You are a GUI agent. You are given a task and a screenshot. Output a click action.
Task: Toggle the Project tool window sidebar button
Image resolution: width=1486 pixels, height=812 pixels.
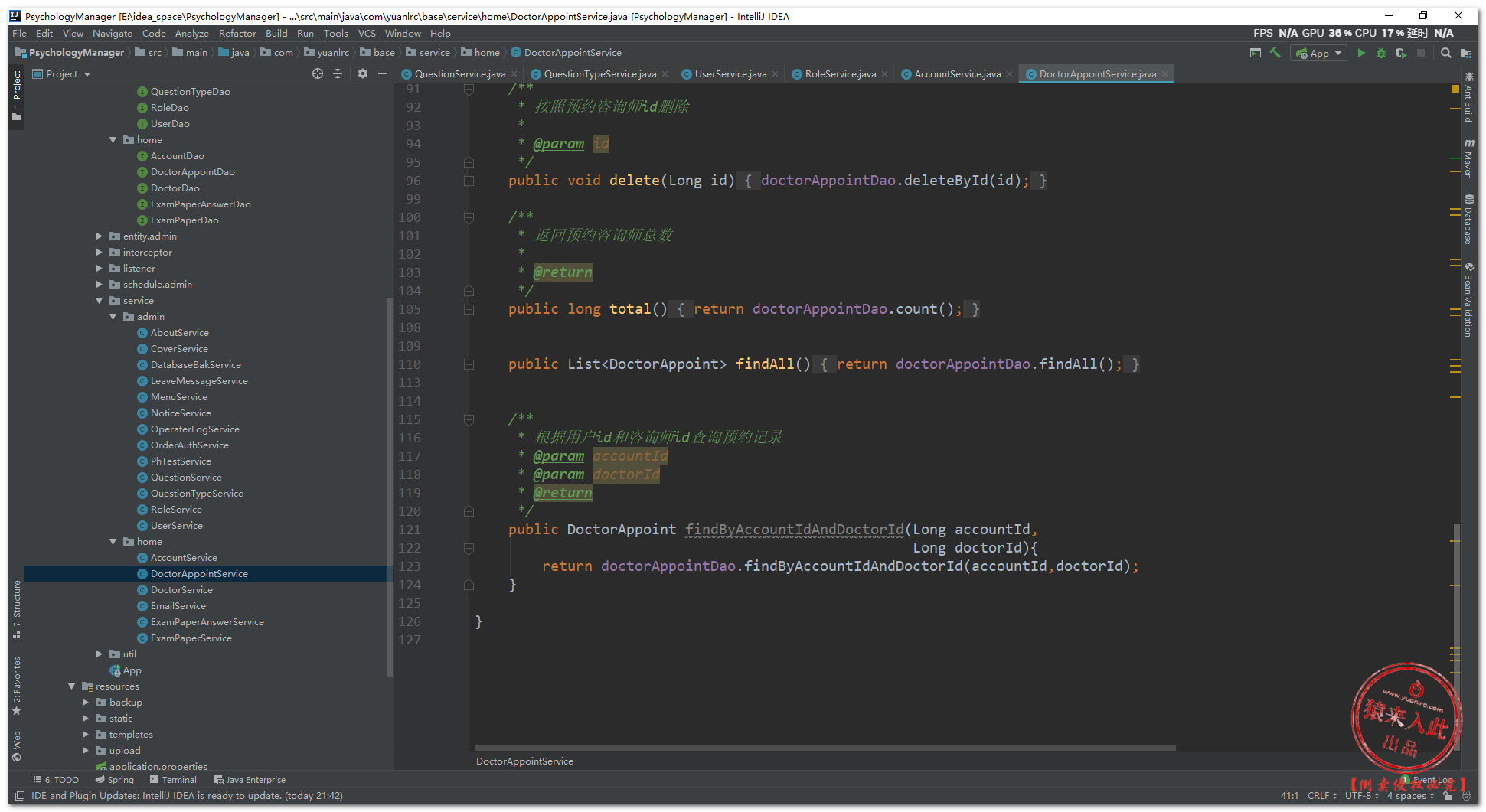coord(16,96)
